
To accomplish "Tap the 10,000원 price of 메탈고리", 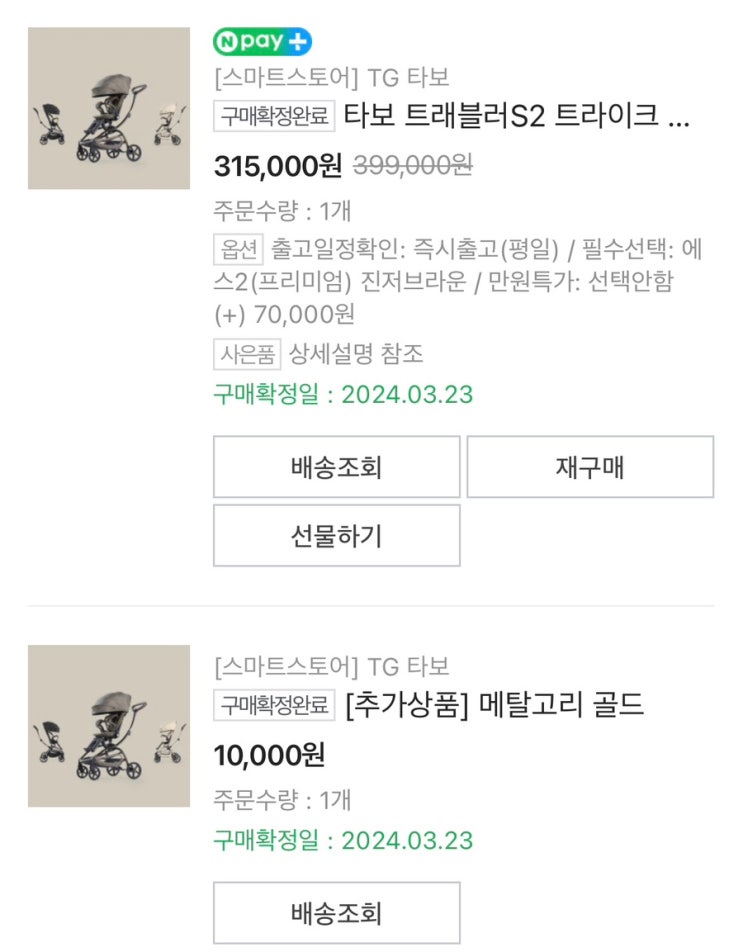I will (269, 755).
